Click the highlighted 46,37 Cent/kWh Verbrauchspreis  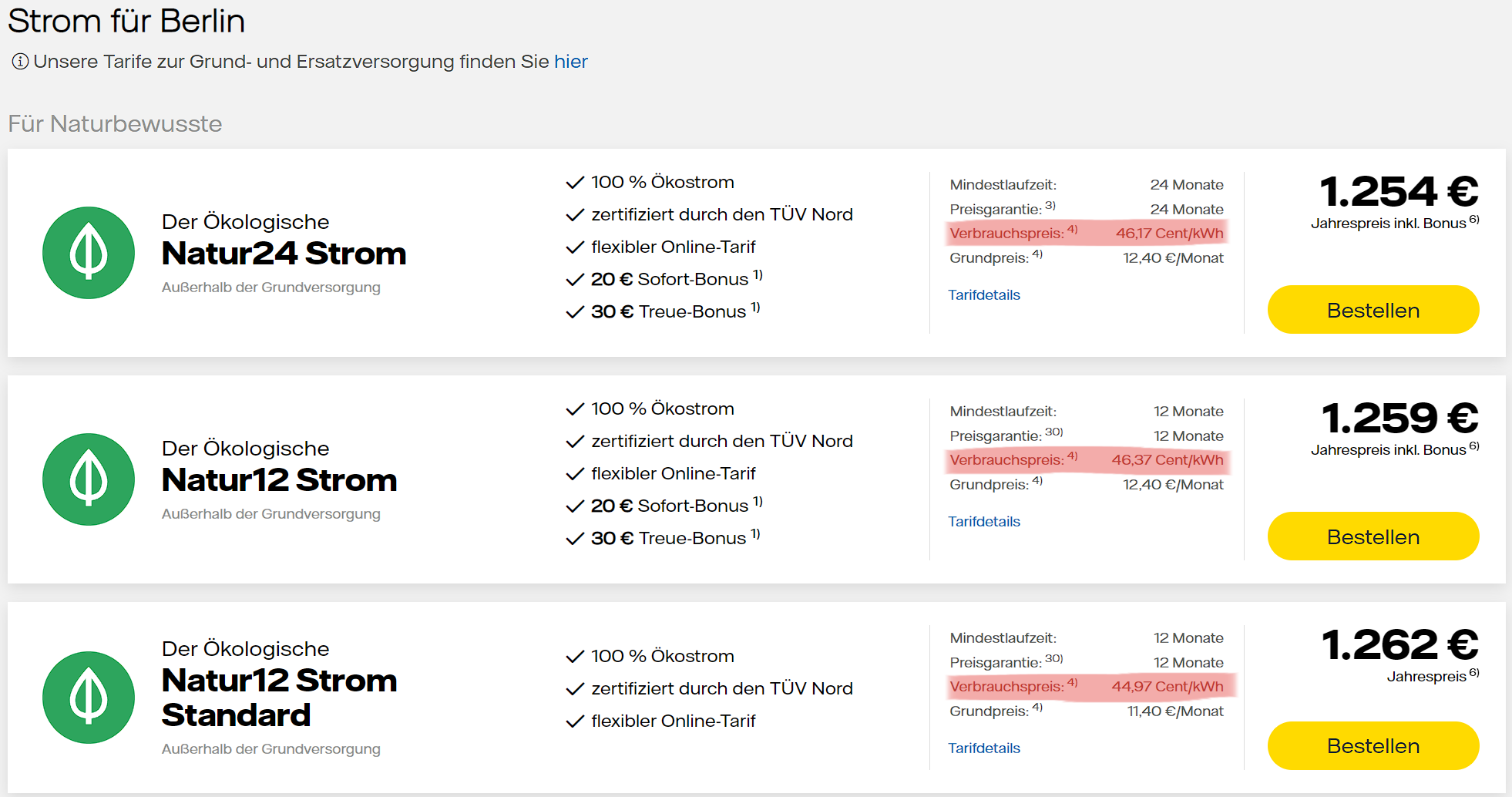[1167, 460]
